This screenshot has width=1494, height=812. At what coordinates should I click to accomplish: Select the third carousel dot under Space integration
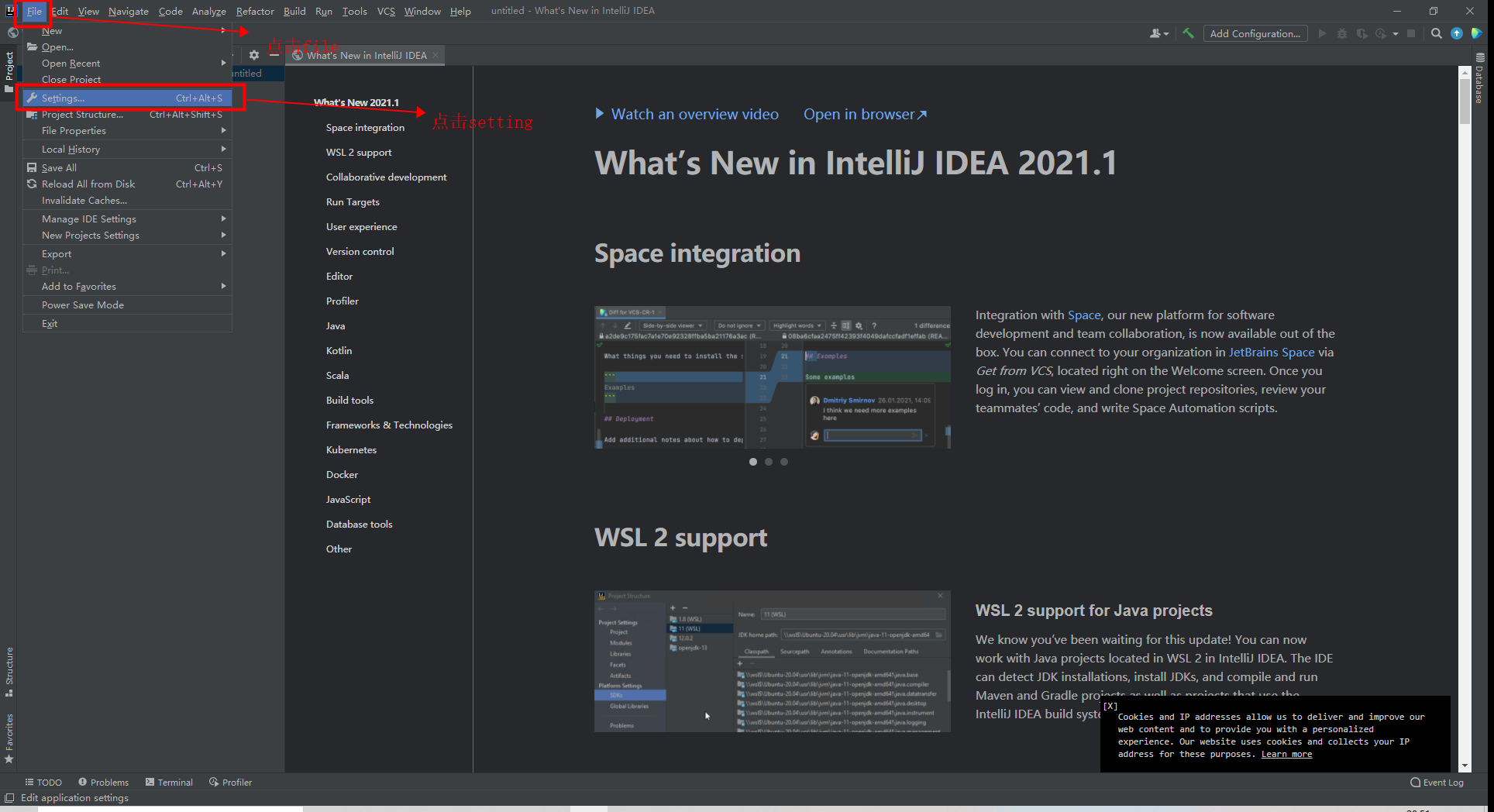[784, 462]
